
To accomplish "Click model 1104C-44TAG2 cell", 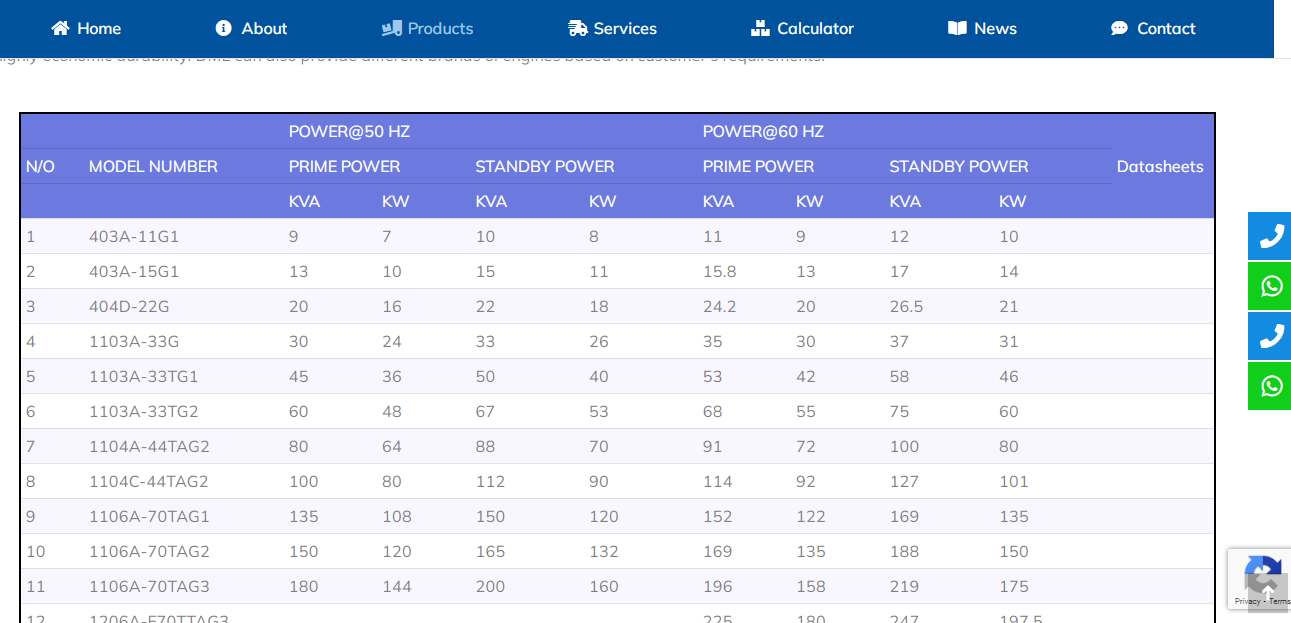I will coord(149,481).
